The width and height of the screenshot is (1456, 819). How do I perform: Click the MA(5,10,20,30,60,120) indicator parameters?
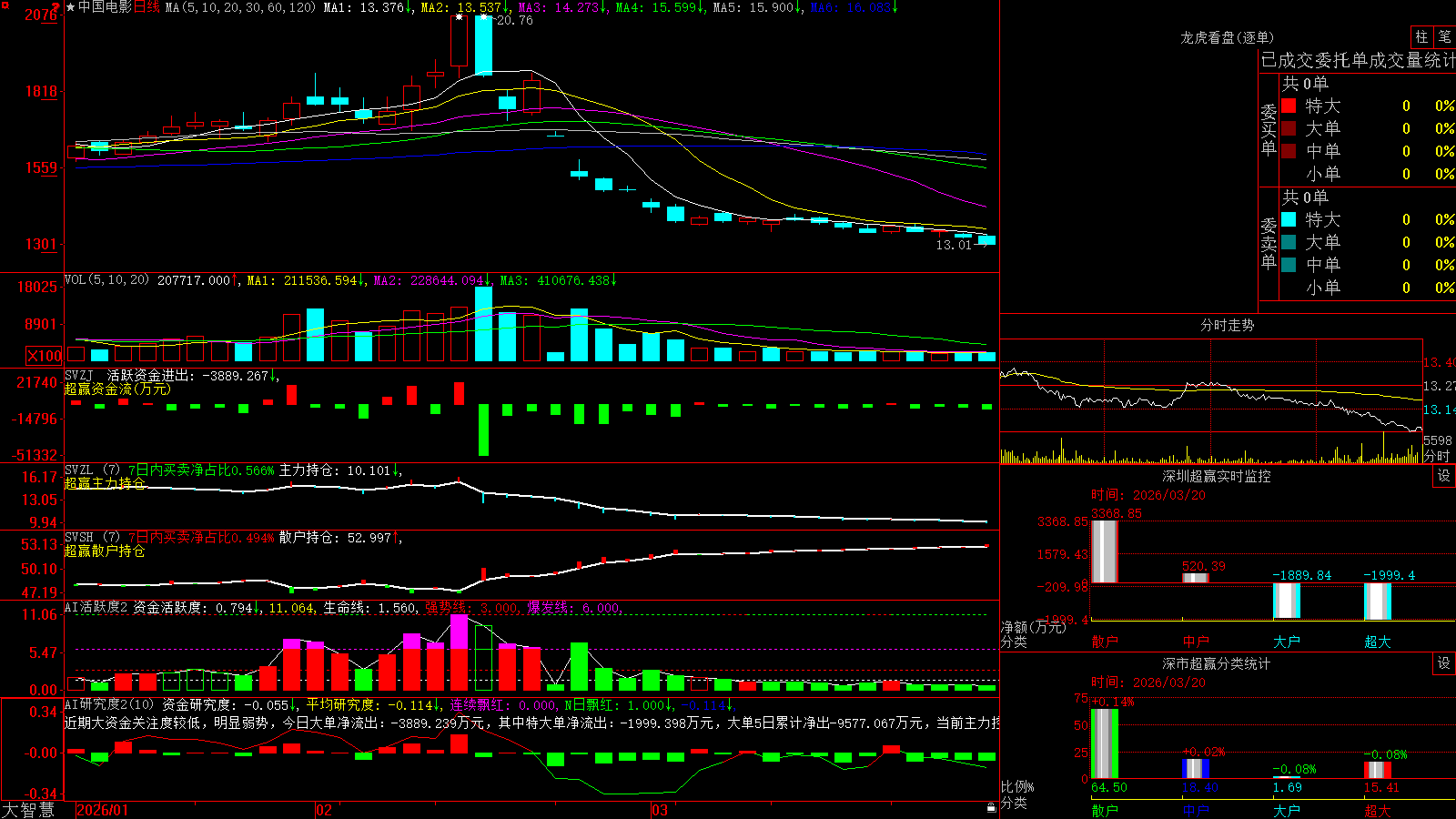tap(241, 7)
